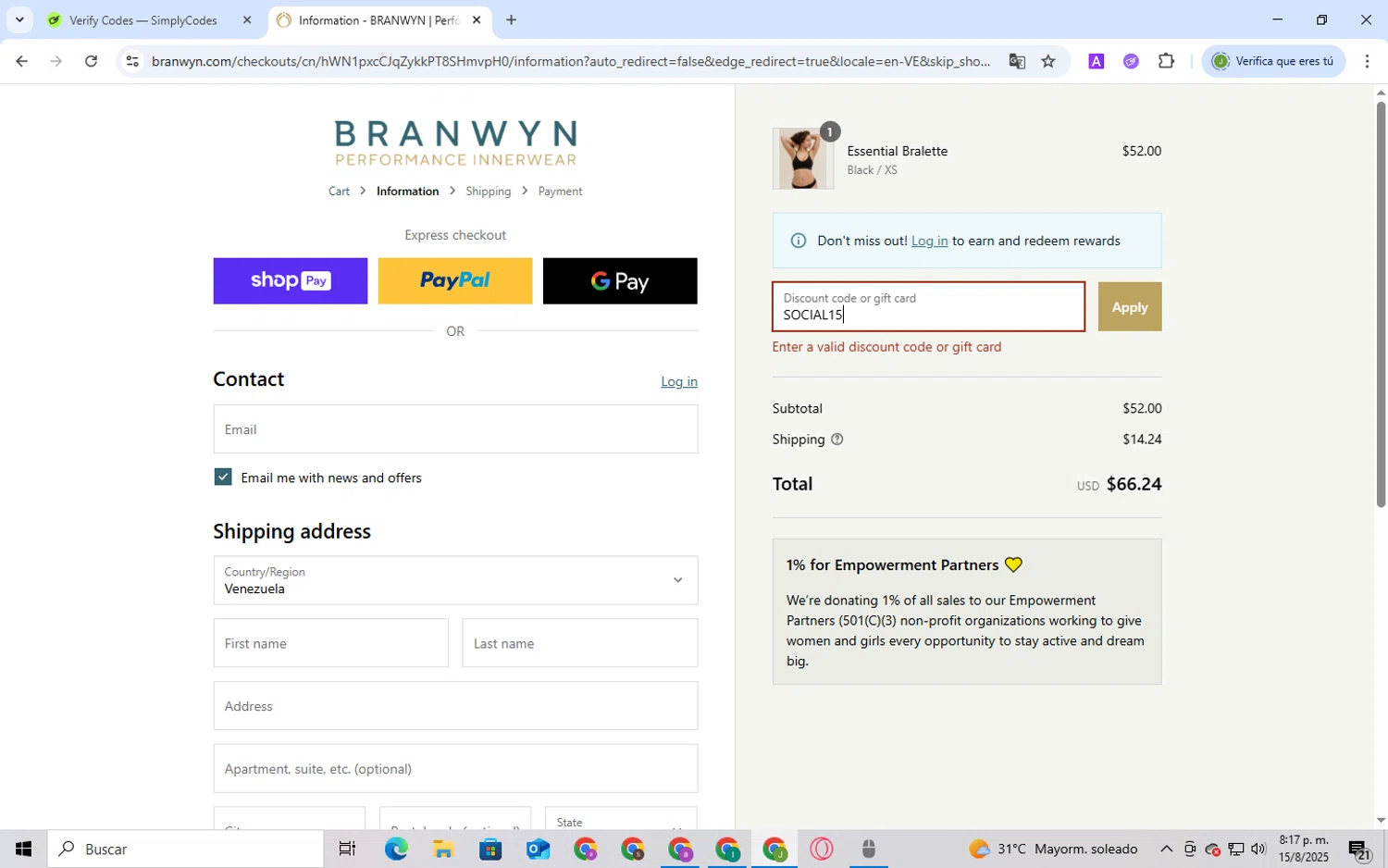This screenshot has width=1388, height=868.
Task: Click the Verifica que eres tú profile button
Action: pos(1273,62)
